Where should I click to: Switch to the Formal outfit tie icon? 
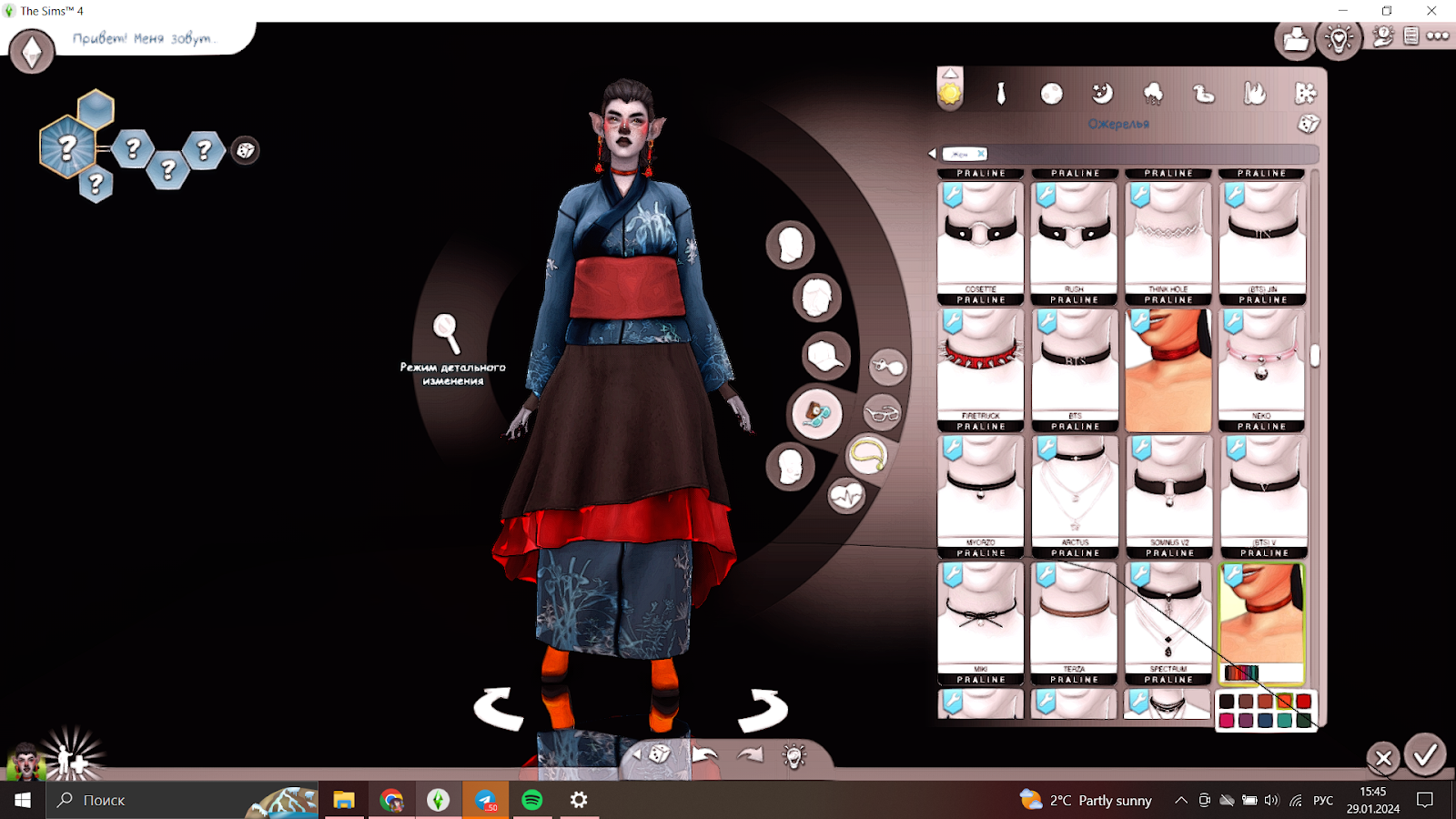[1001, 93]
